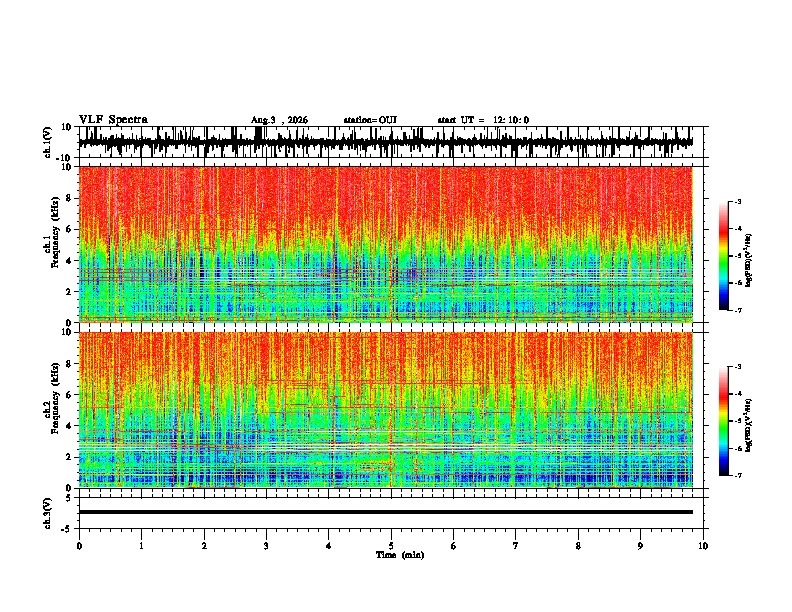792x612 pixels.
Task: Click time axis tick label "9"
Action: click(x=640, y=546)
